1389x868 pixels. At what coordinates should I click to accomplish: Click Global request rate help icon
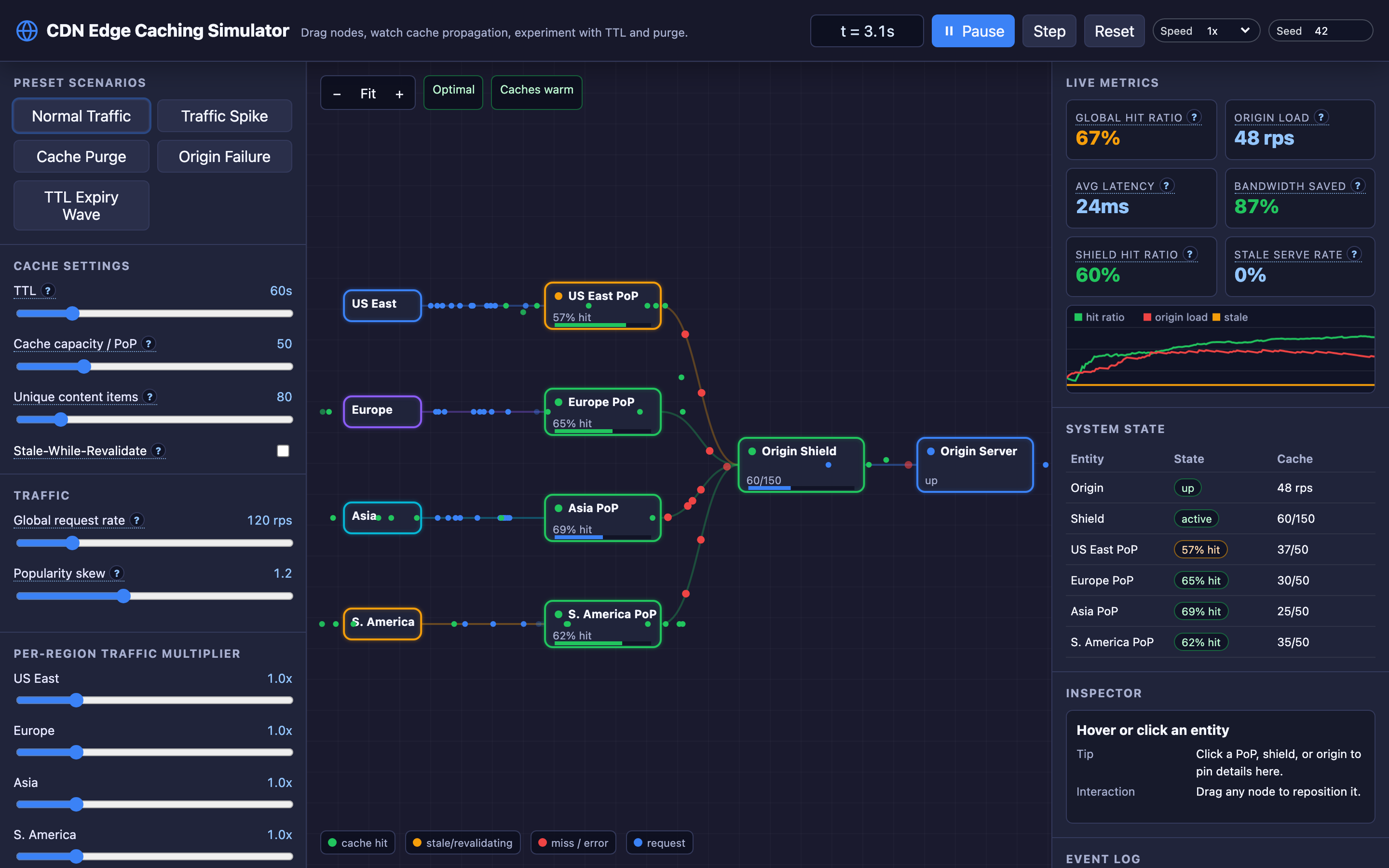click(136, 520)
